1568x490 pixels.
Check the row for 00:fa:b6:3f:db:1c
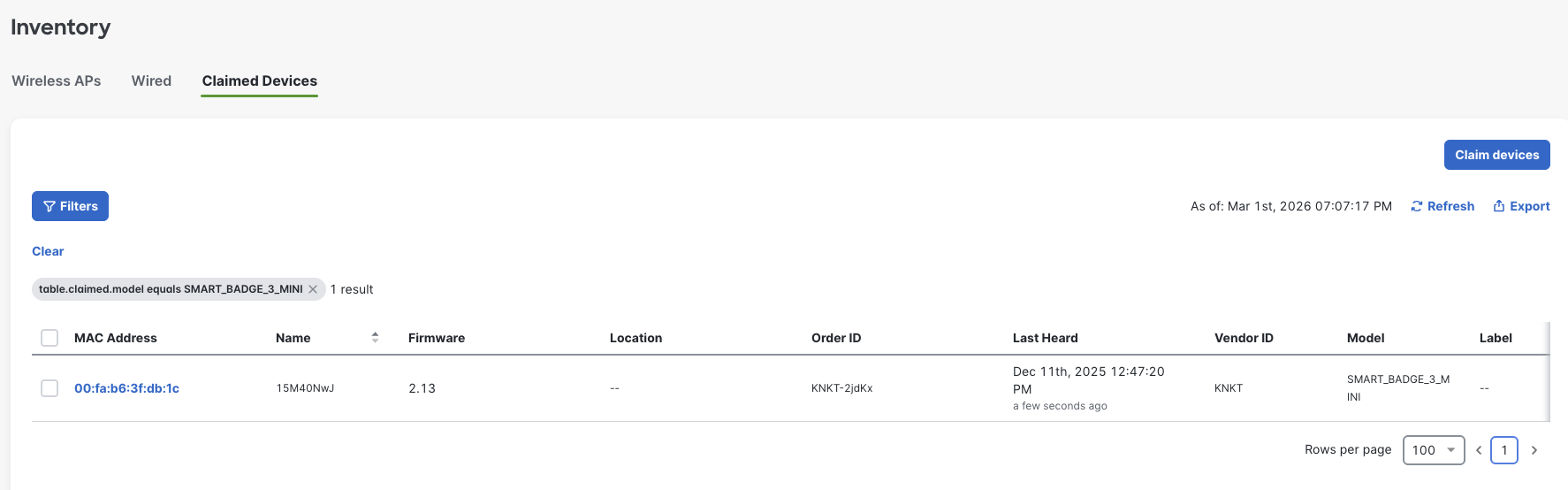(x=49, y=388)
